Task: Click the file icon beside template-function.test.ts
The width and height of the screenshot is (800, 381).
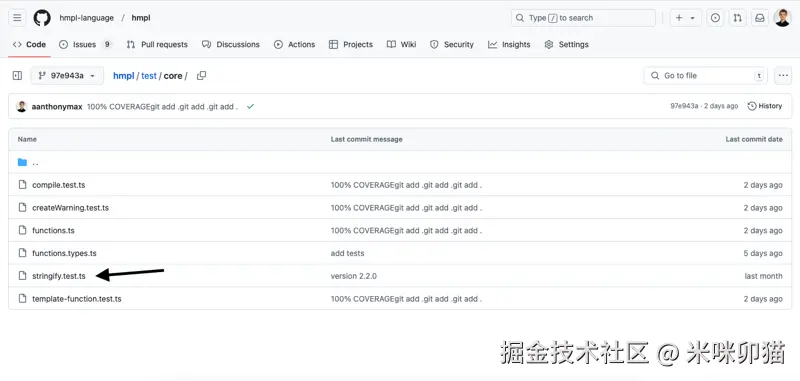Action: coord(22,298)
